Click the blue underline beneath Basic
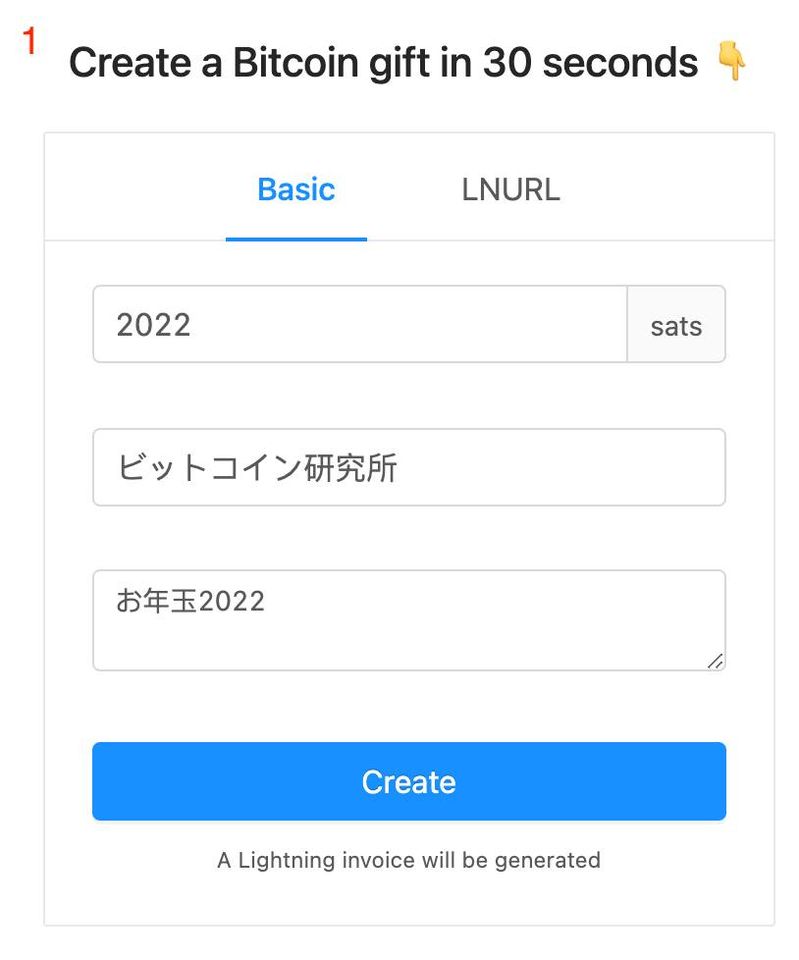 pyautogui.click(x=296, y=239)
